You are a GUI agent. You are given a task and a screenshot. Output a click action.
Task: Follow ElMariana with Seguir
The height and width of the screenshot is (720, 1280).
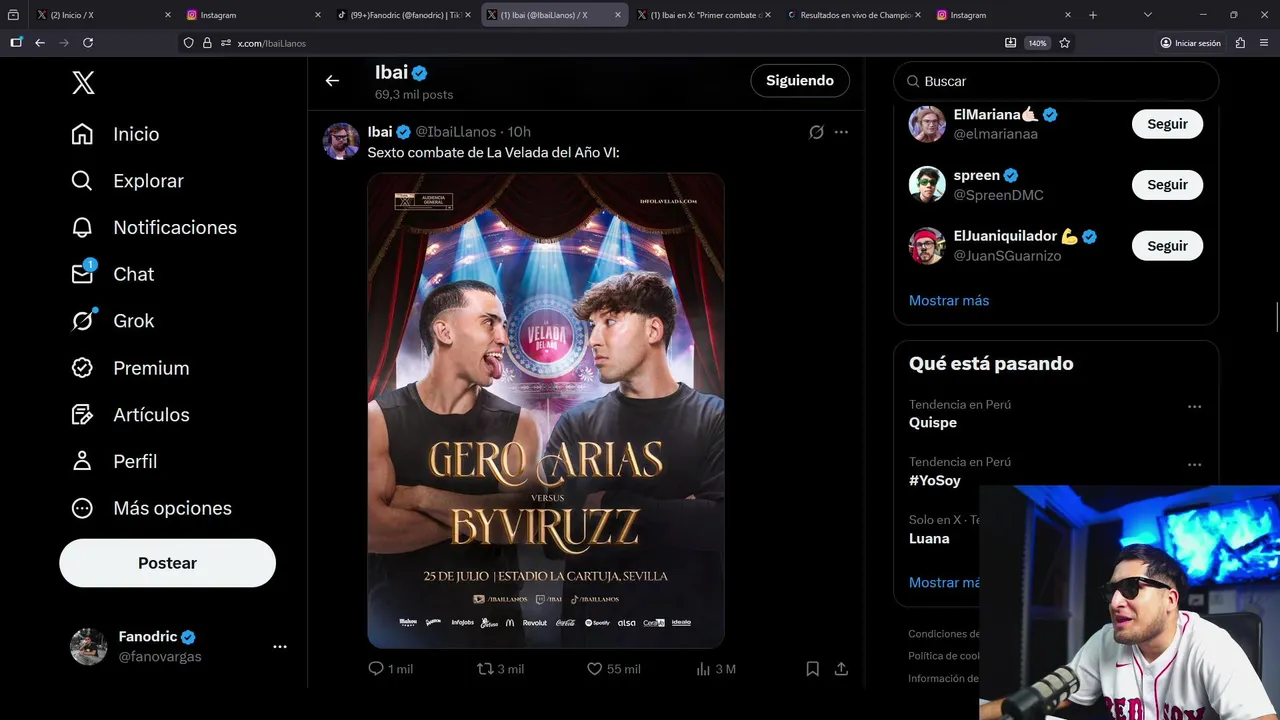[x=1167, y=124]
